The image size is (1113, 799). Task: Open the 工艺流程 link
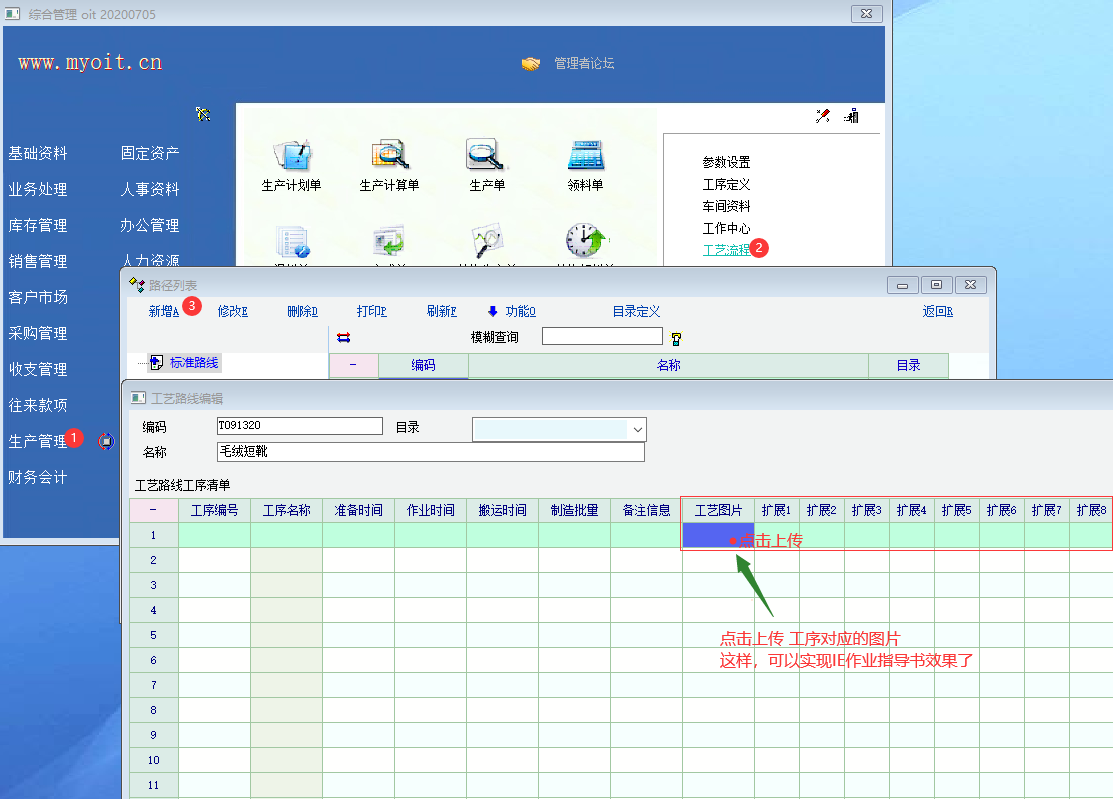(726, 250)
